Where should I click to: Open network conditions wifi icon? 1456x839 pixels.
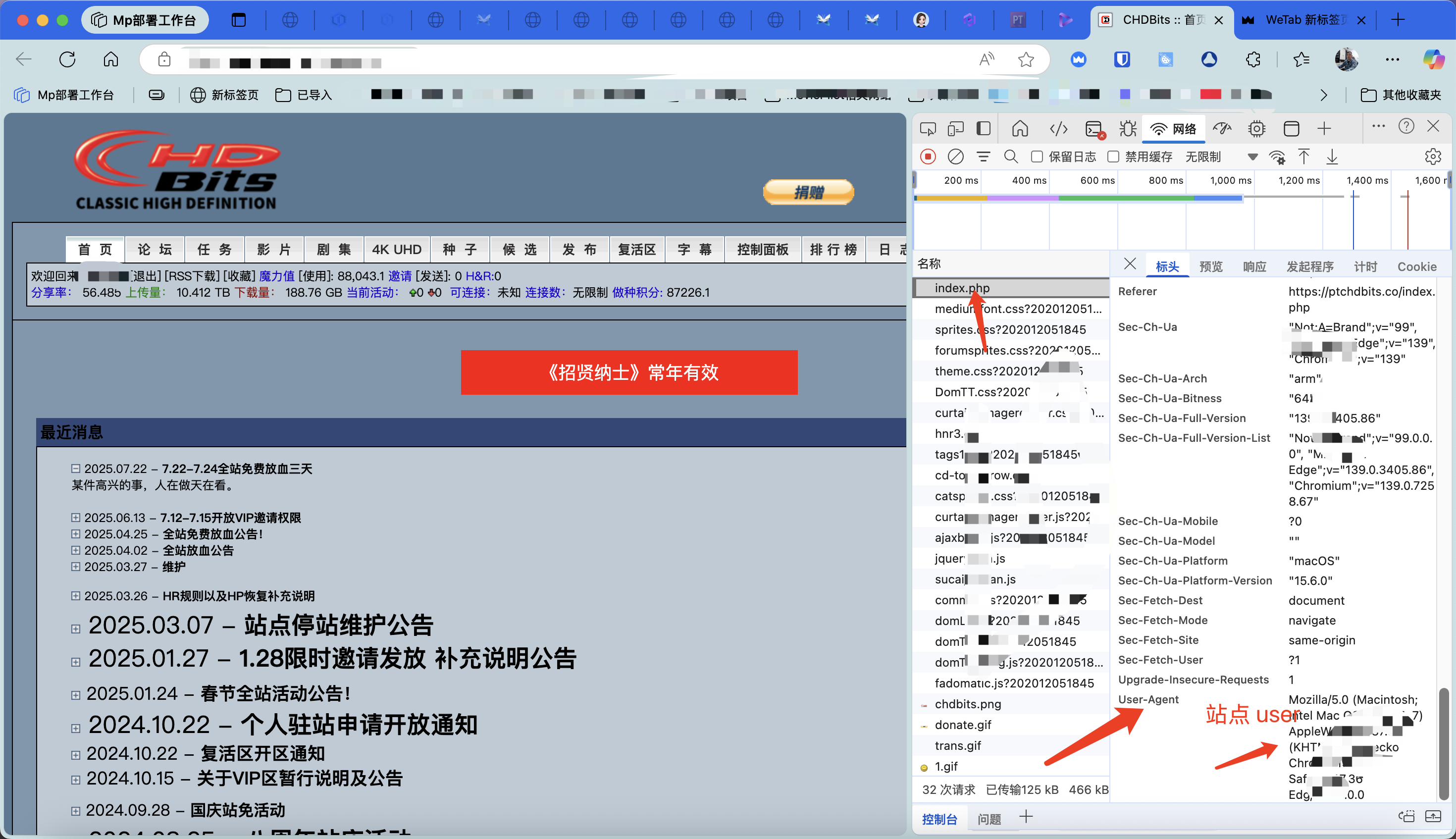(x=1277, y=157)
